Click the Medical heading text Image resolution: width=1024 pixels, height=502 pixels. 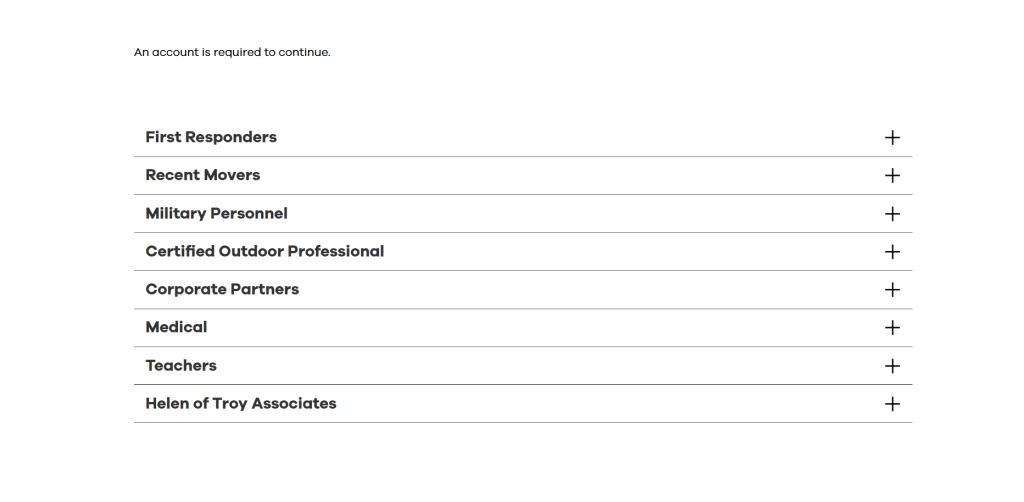coord(176,327)
